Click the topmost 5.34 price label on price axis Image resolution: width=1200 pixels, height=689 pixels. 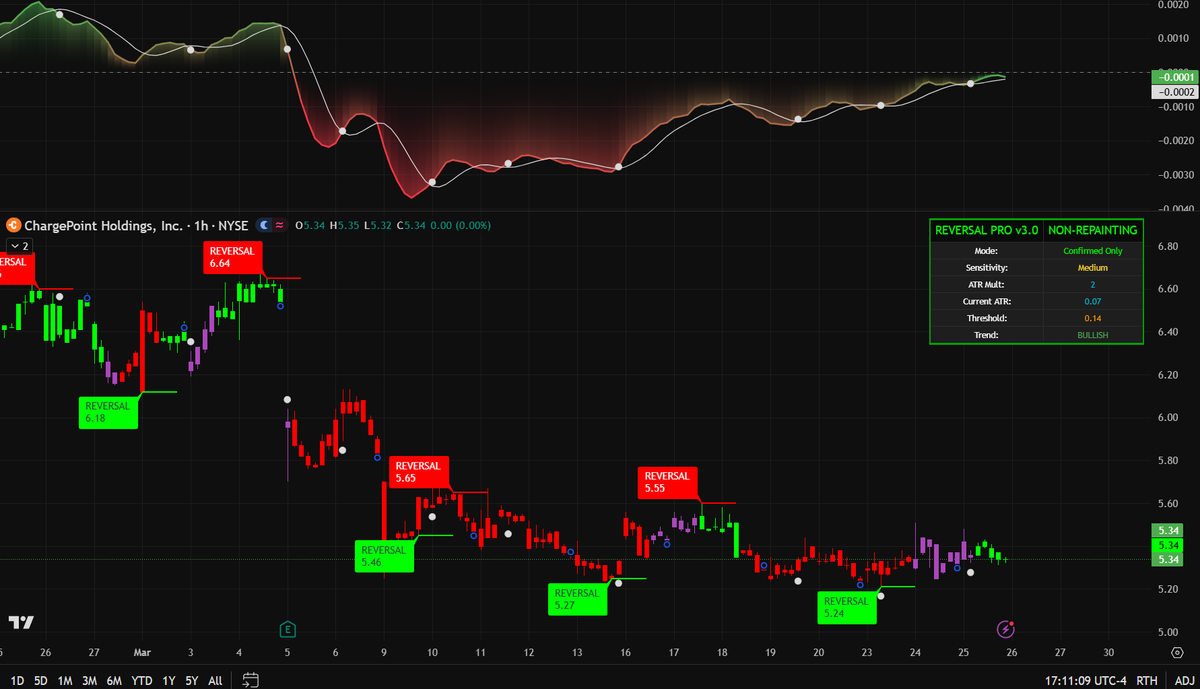pos(1168,530)
